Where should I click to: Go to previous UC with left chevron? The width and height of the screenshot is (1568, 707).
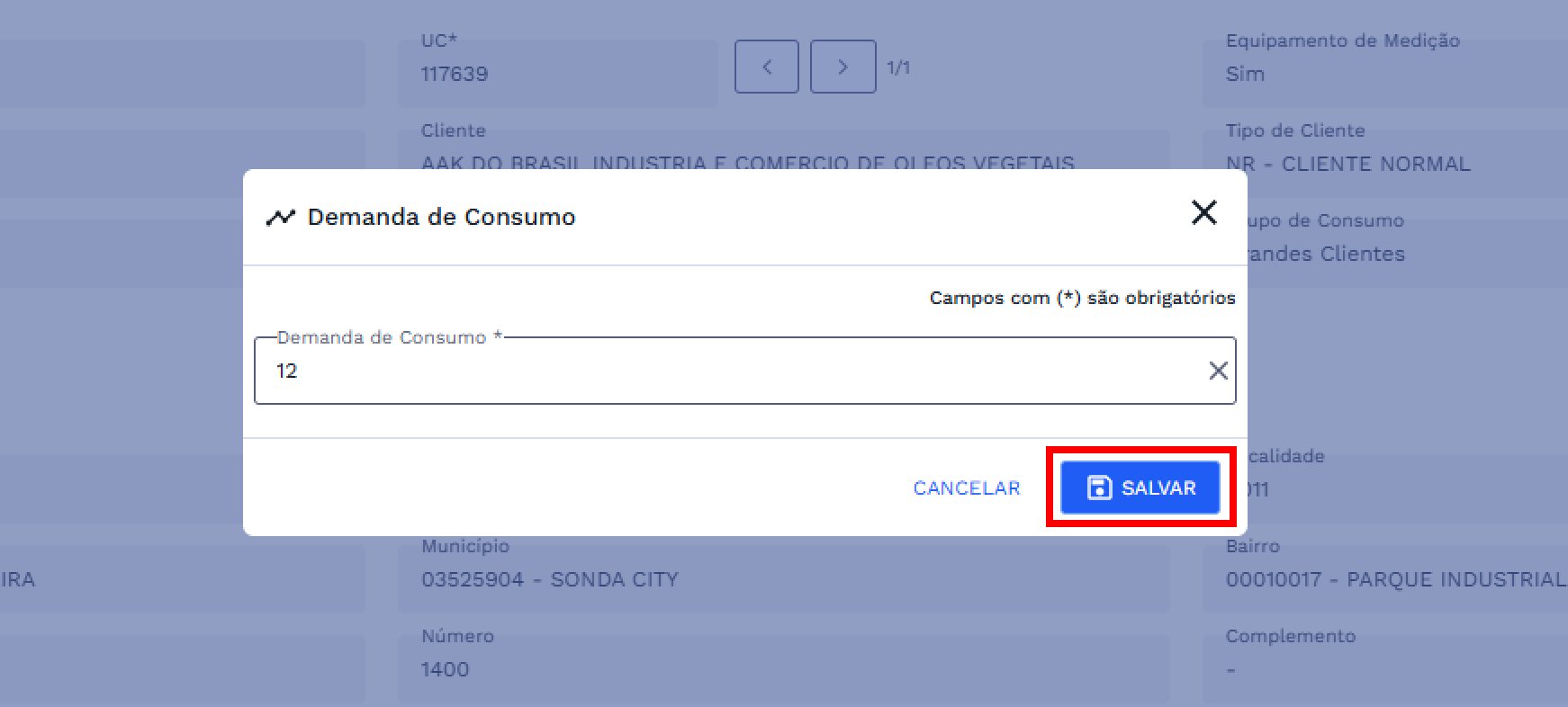pos(767,67)
